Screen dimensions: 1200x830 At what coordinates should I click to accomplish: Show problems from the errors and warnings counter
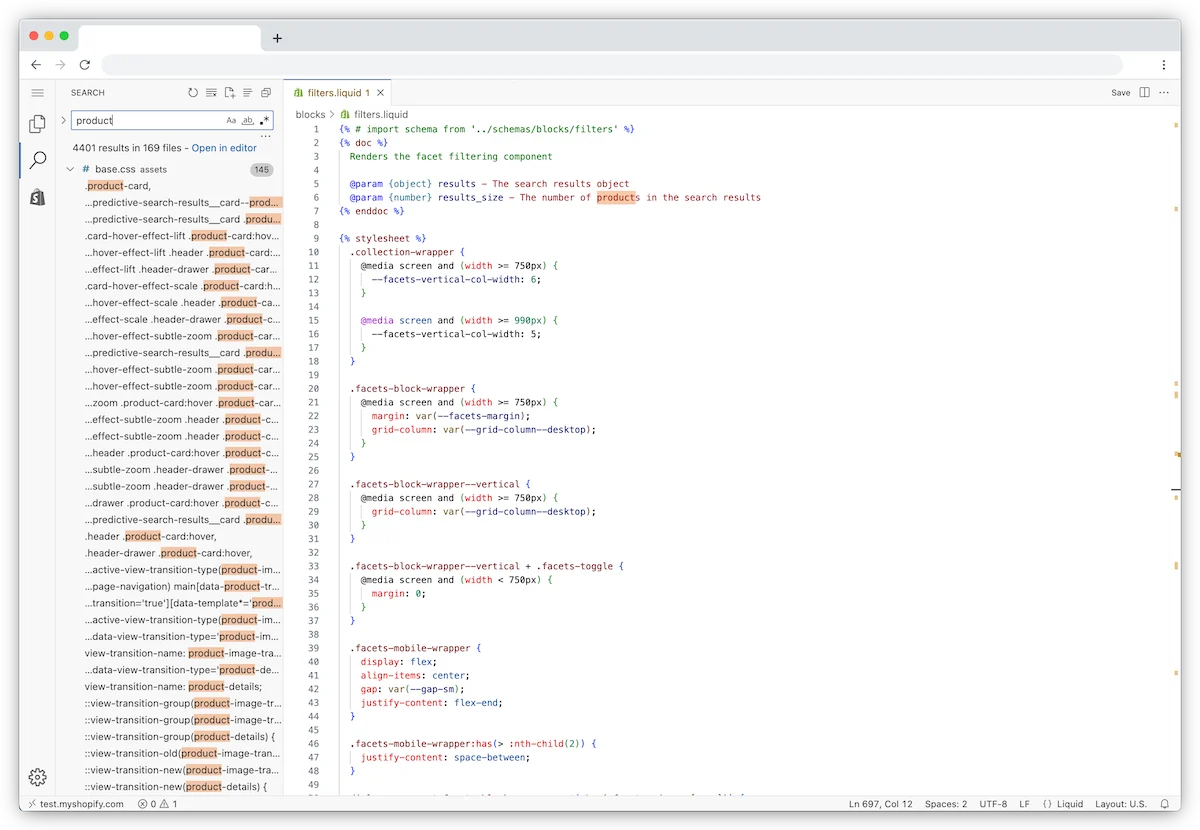click(x=157, y=804)
